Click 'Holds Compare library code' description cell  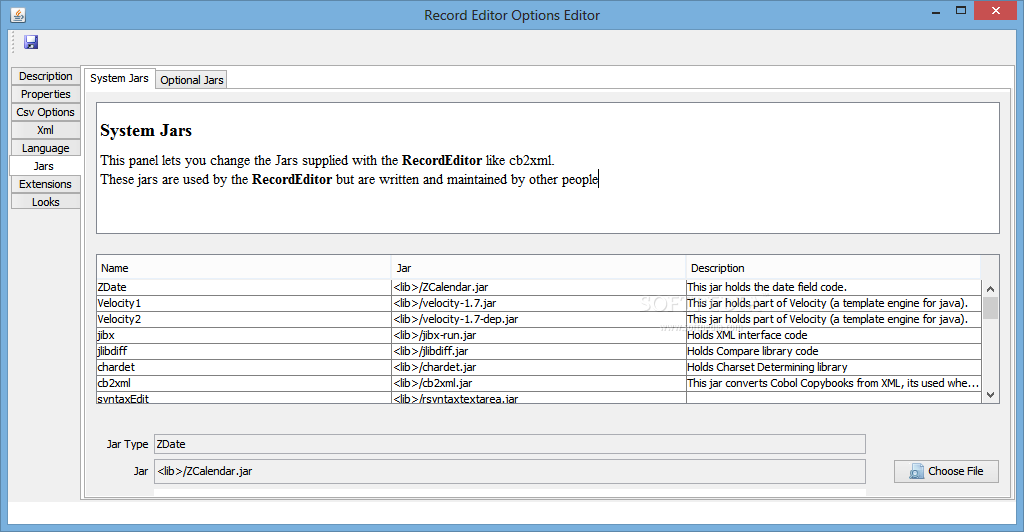[833, 351]
